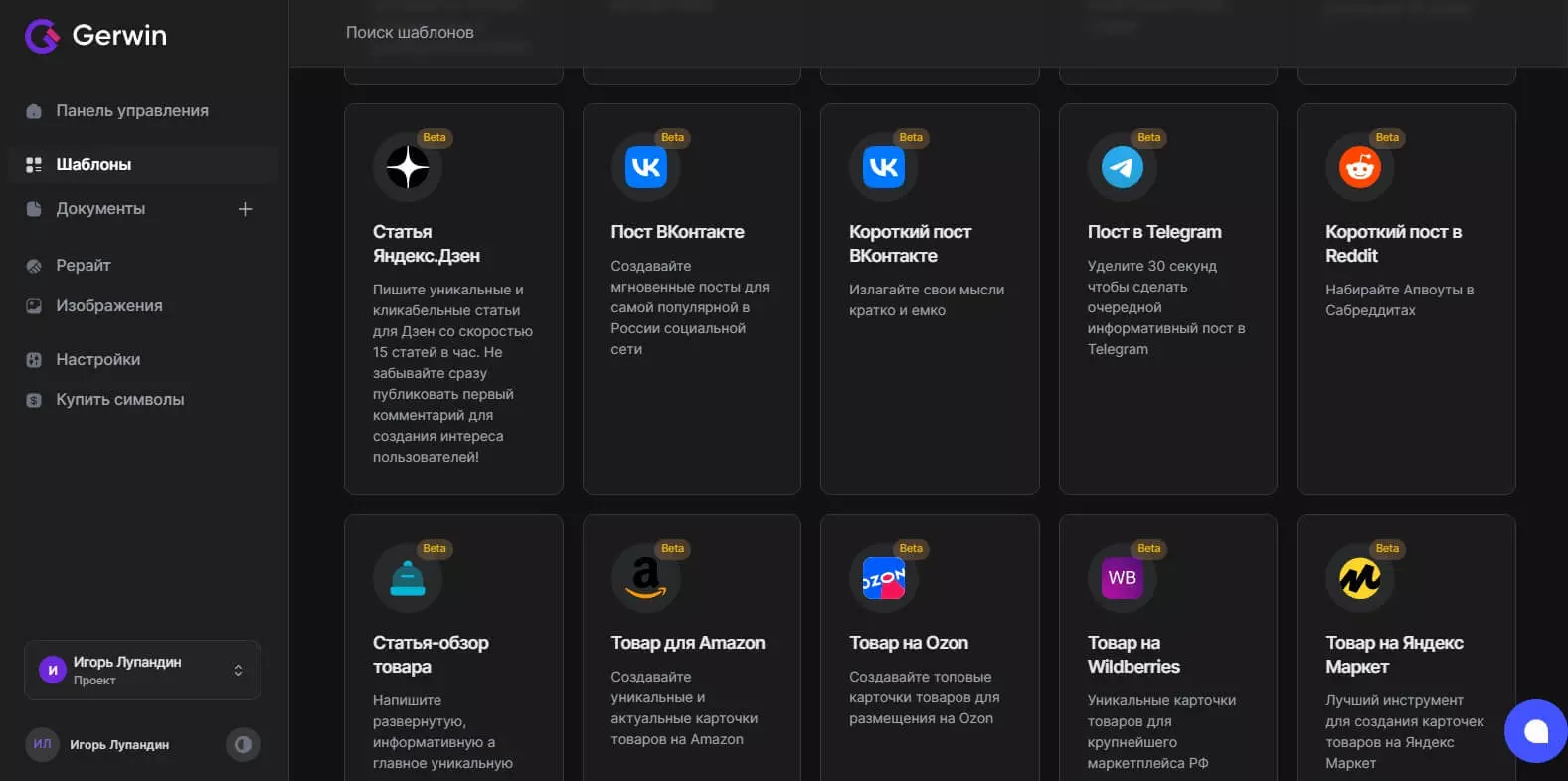The height and width of the screenshot is (781, 1568).
Task: Click the Пост ВКонтакте card description text
Action: [690, 307]
